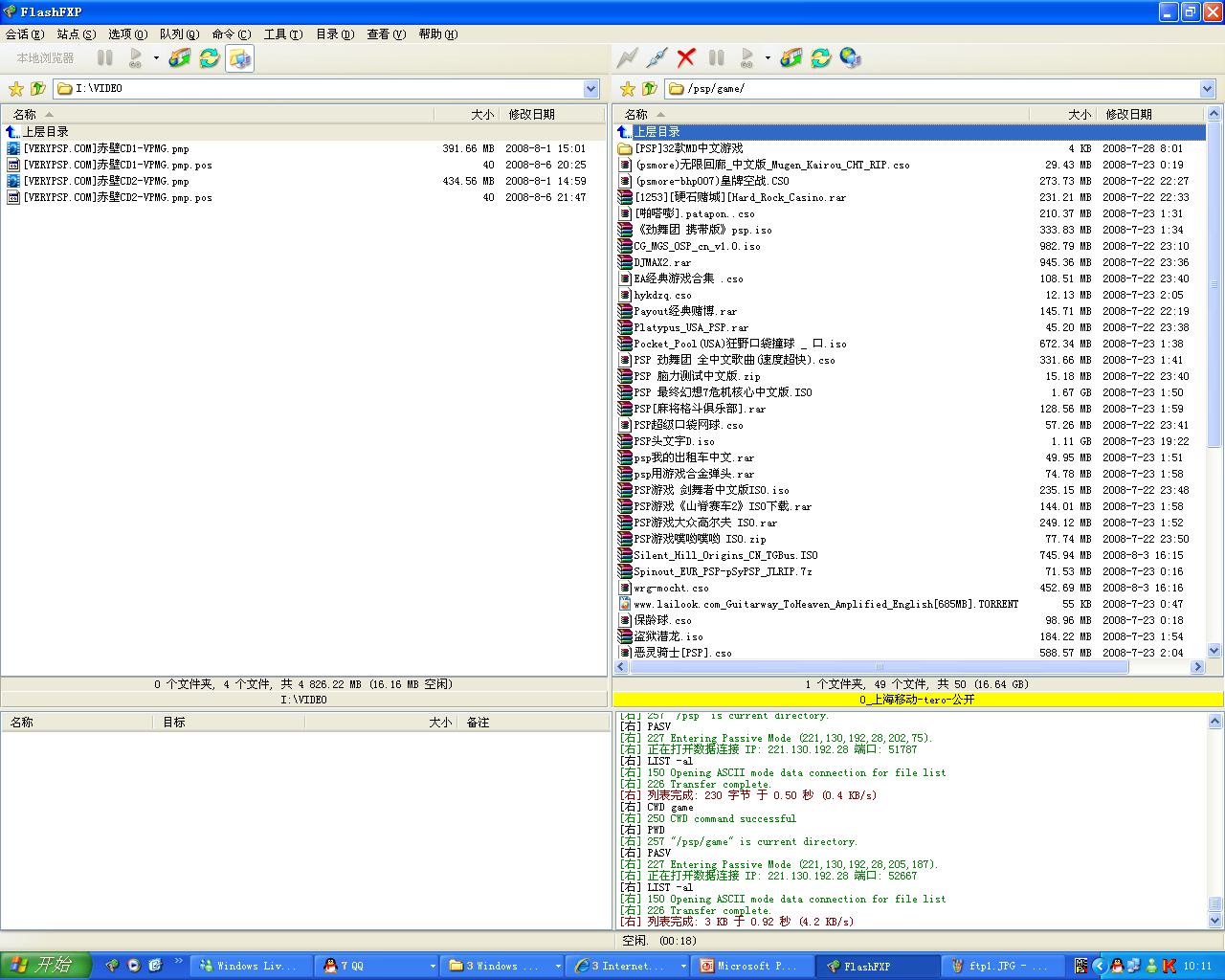Click the remote list vertical scrollbar down arrow
1225x980 pixels.
coord(1214,651)
